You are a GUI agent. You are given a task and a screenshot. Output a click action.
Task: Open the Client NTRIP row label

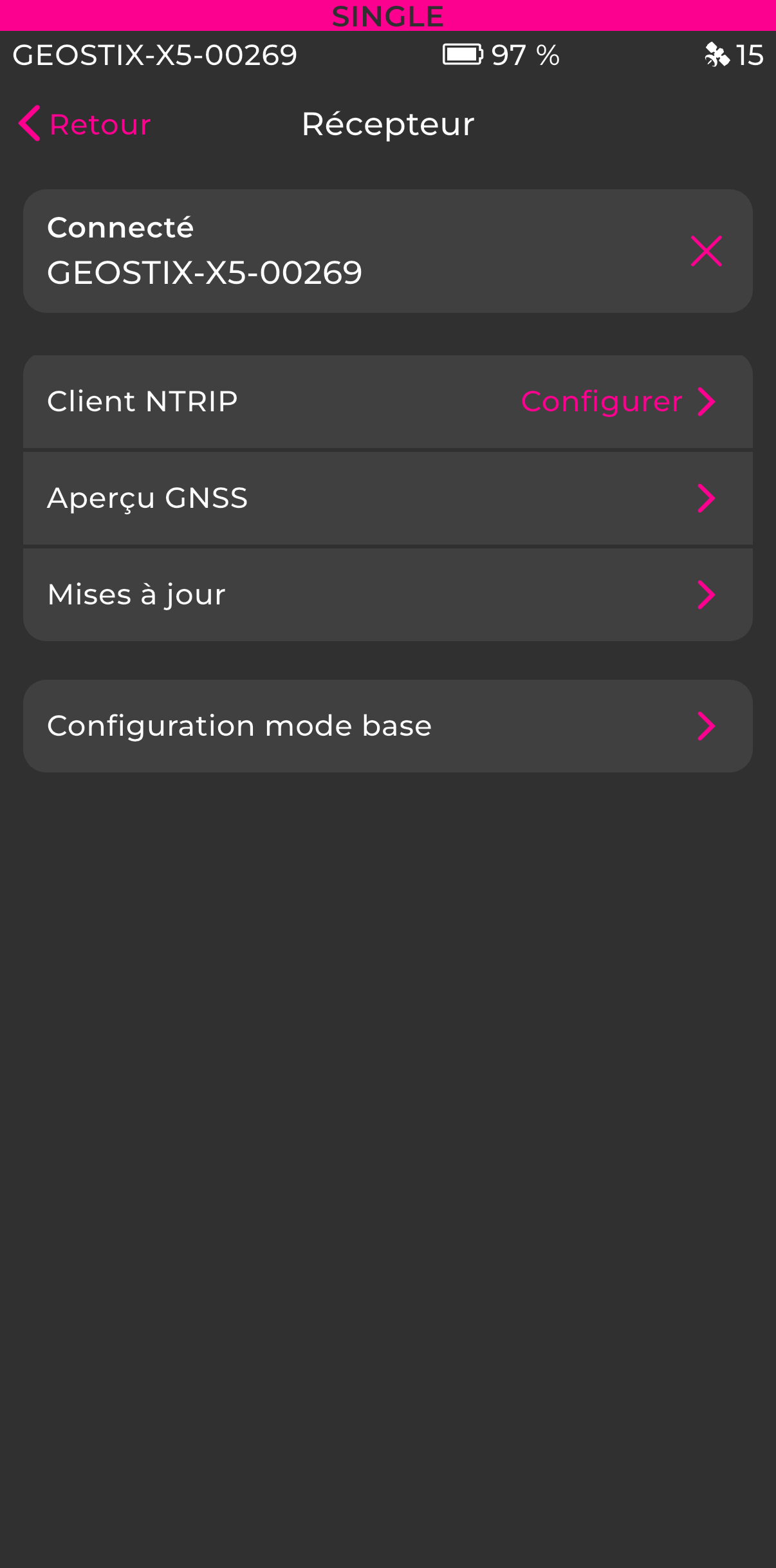pos(142,402)
